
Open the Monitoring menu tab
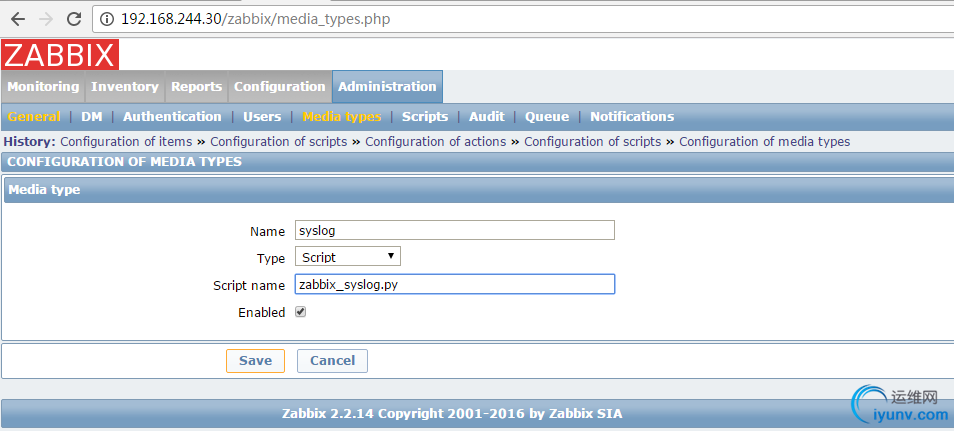pyautogui.click(x=43, y=87)
